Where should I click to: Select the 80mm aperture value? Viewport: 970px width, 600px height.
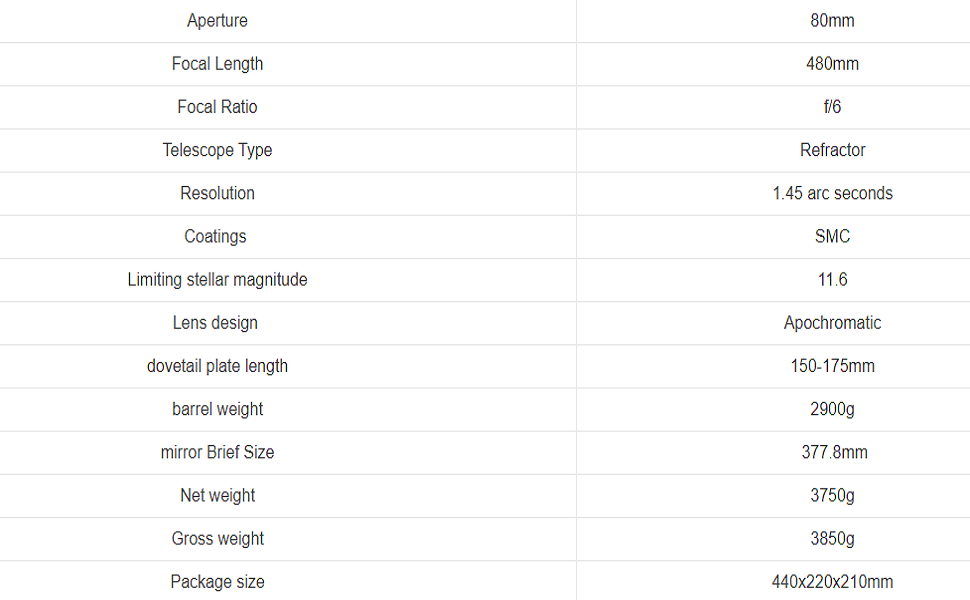(x=832, y=21)
